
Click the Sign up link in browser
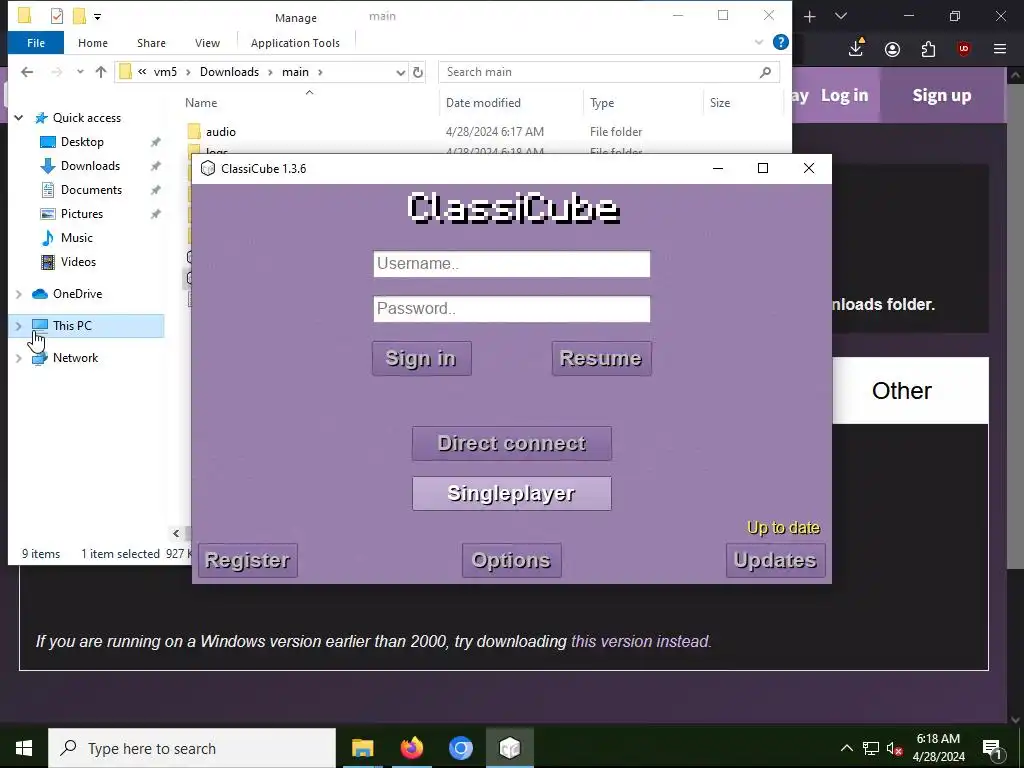click(941, 95)
